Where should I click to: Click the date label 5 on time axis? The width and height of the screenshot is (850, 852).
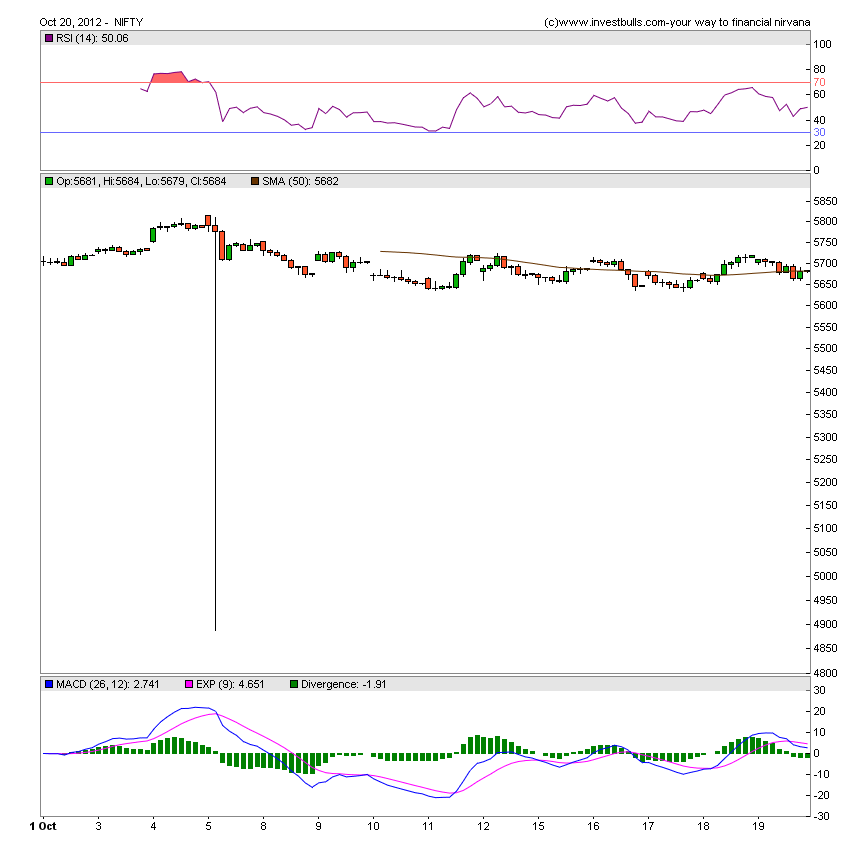click(208, 826)
